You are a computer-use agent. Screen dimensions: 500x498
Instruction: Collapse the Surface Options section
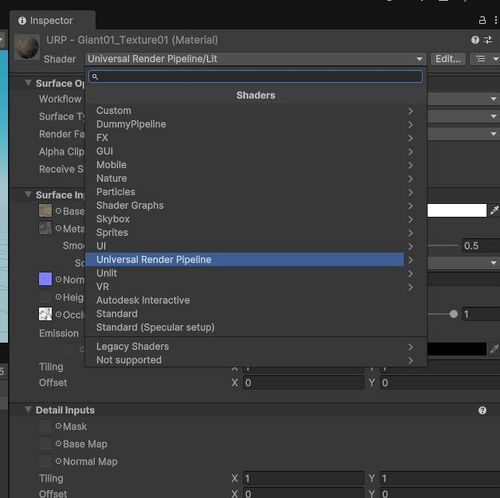(x=29, y=83)
